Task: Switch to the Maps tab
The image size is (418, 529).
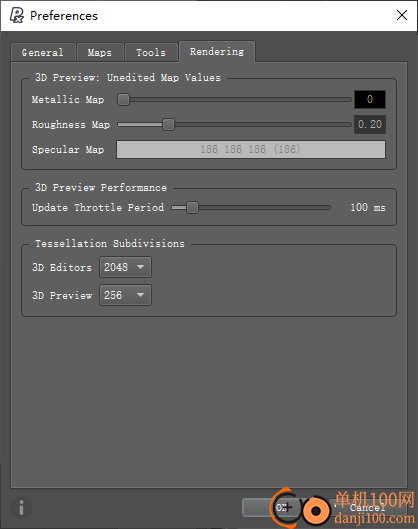Action: (100, 52)
